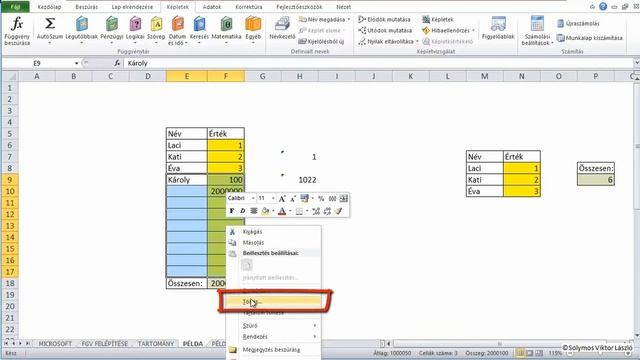The height and width of the screenshot is (360, 640).
Task: Show precedents with Elődök mutatása
Action: [384, 19]
